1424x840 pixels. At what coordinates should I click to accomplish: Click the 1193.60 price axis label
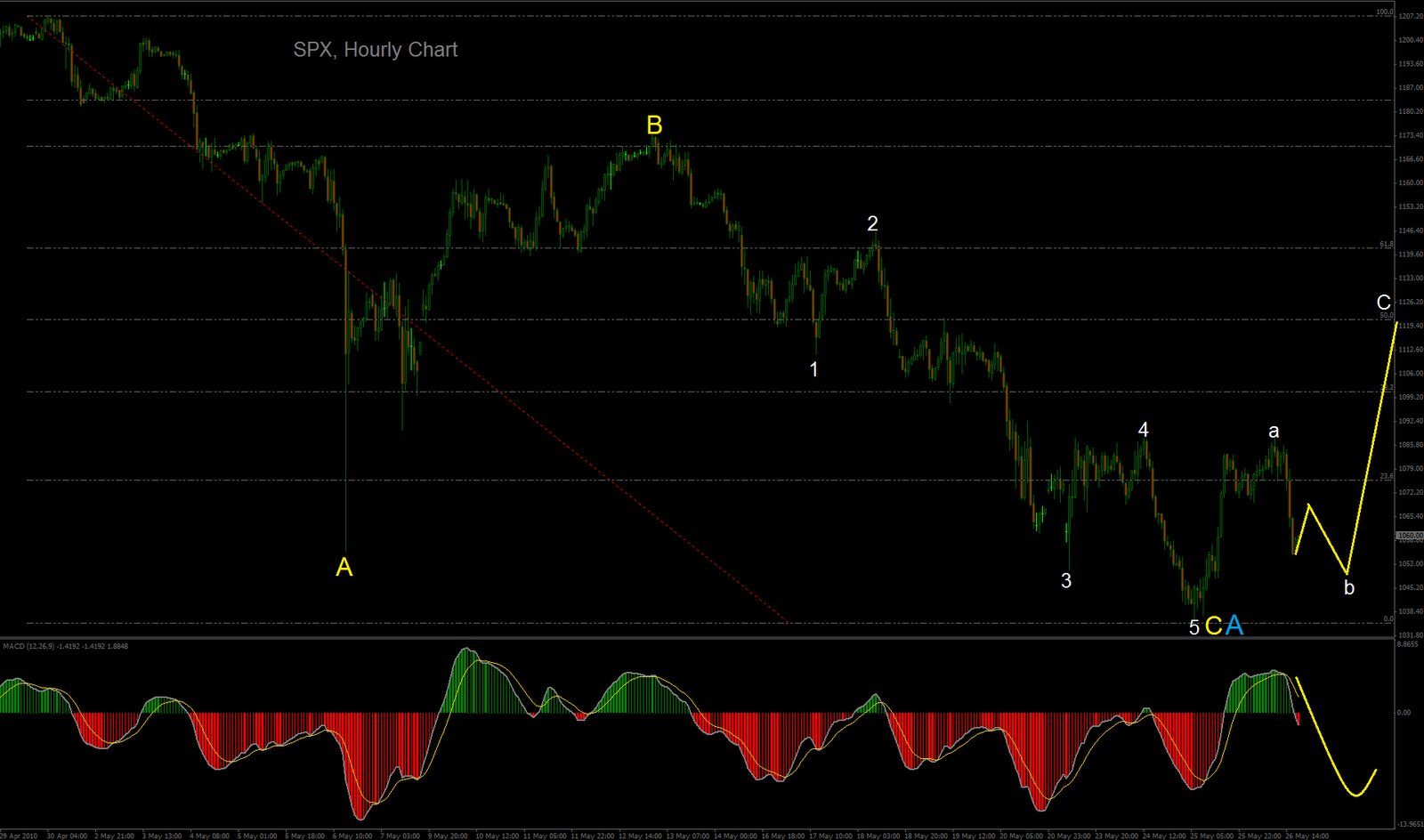(1411, 64)
